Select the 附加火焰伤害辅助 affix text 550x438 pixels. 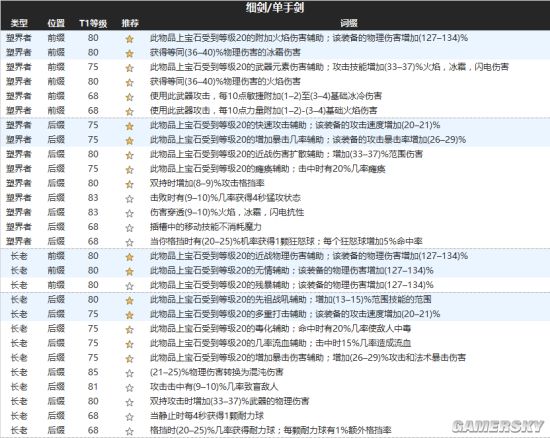click(x=309, y=38)
